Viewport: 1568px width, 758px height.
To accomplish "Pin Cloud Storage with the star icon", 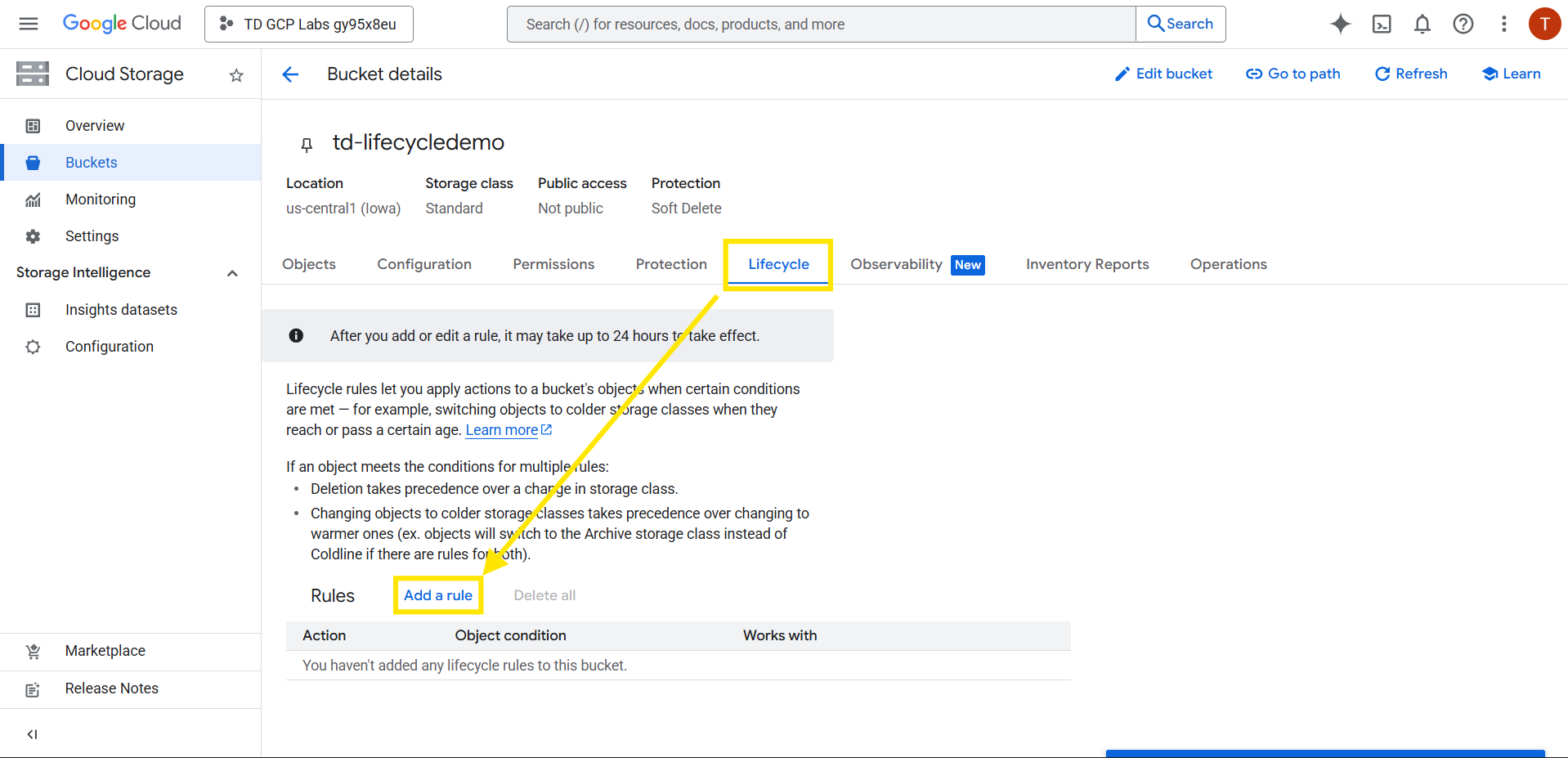I will [x=236, y=75].
